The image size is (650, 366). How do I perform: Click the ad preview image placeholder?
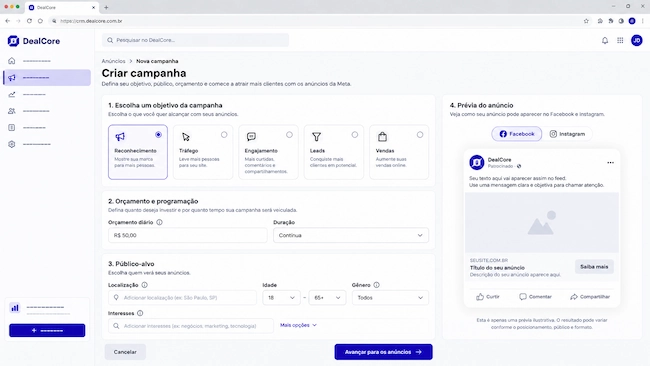pos(542,223)
